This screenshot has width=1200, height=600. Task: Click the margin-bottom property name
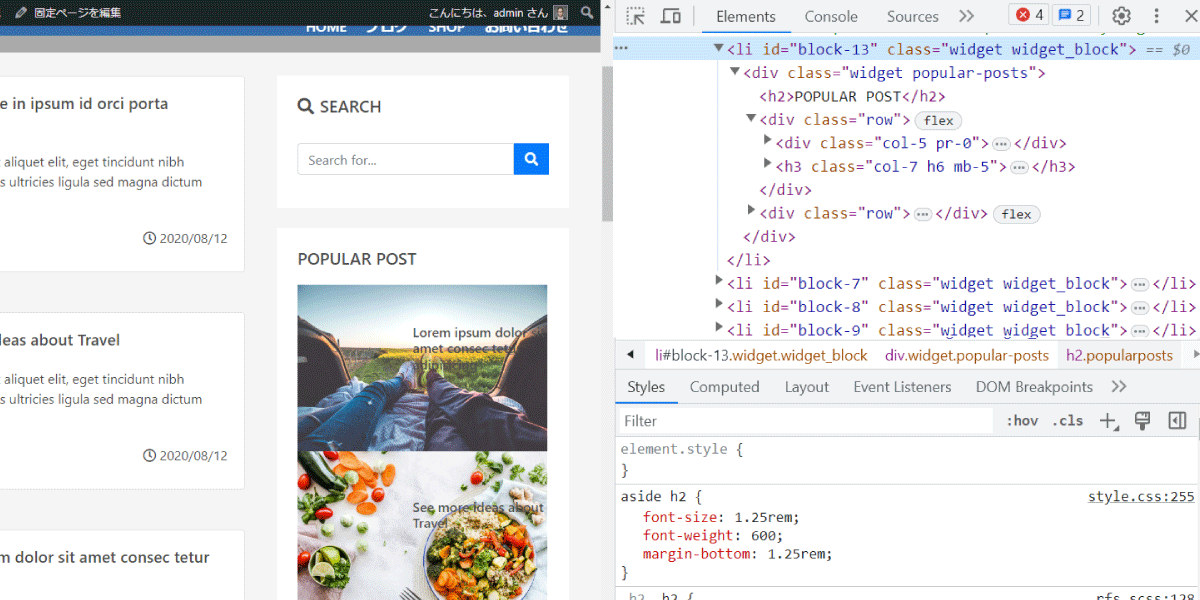697,554
